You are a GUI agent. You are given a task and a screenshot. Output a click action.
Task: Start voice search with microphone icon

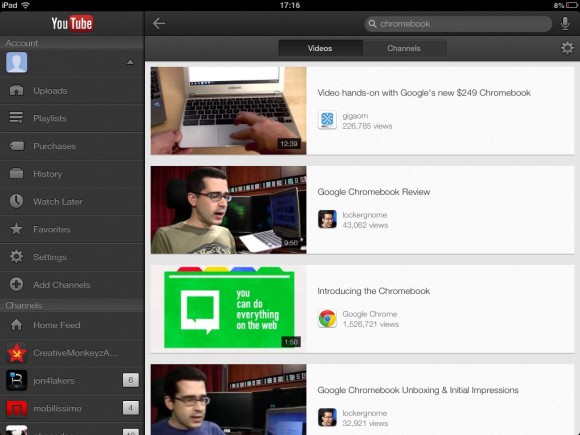coord(564,23)
